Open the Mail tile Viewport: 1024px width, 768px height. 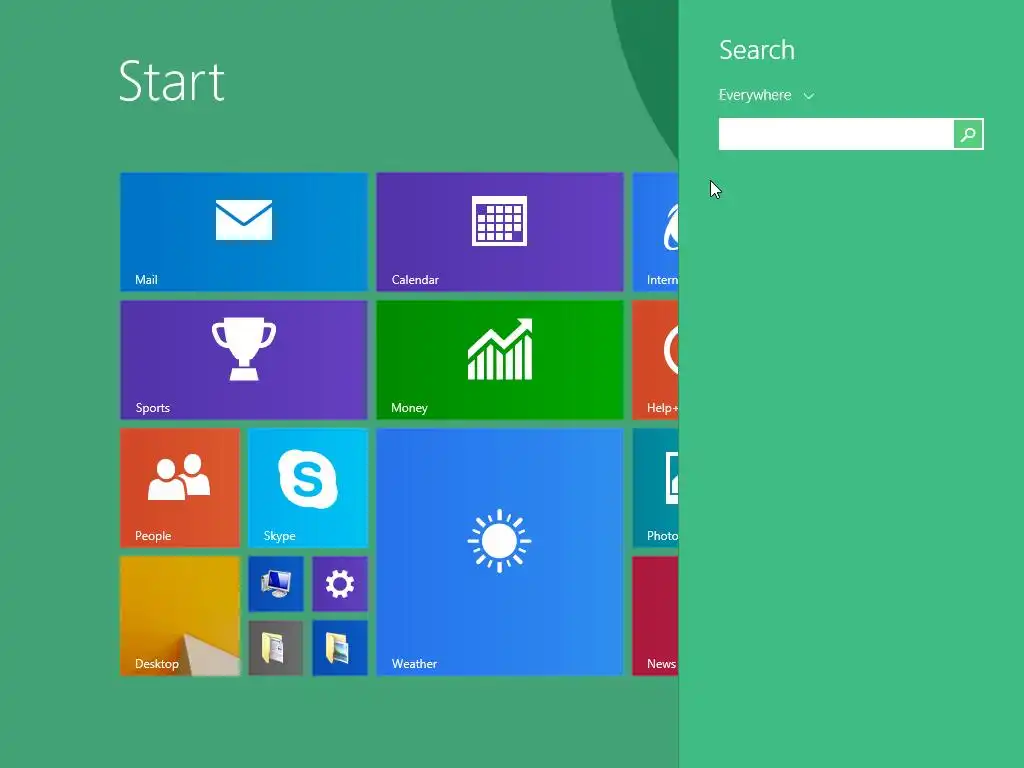pos(244,232)
